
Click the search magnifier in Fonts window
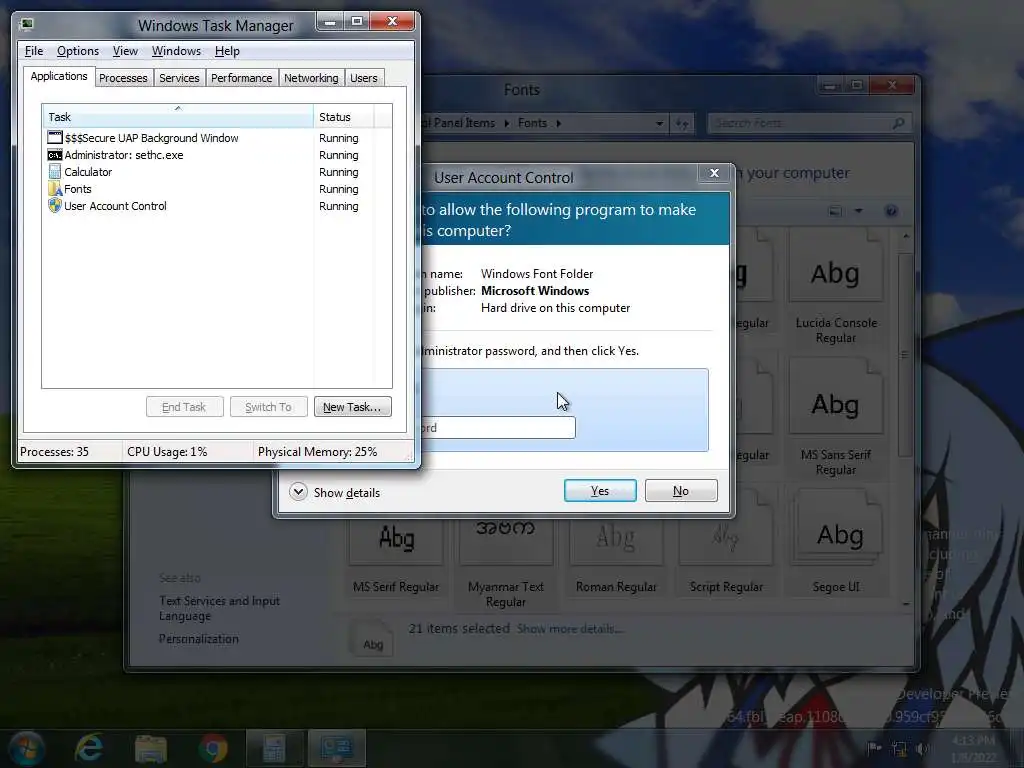tap(898, 123)
